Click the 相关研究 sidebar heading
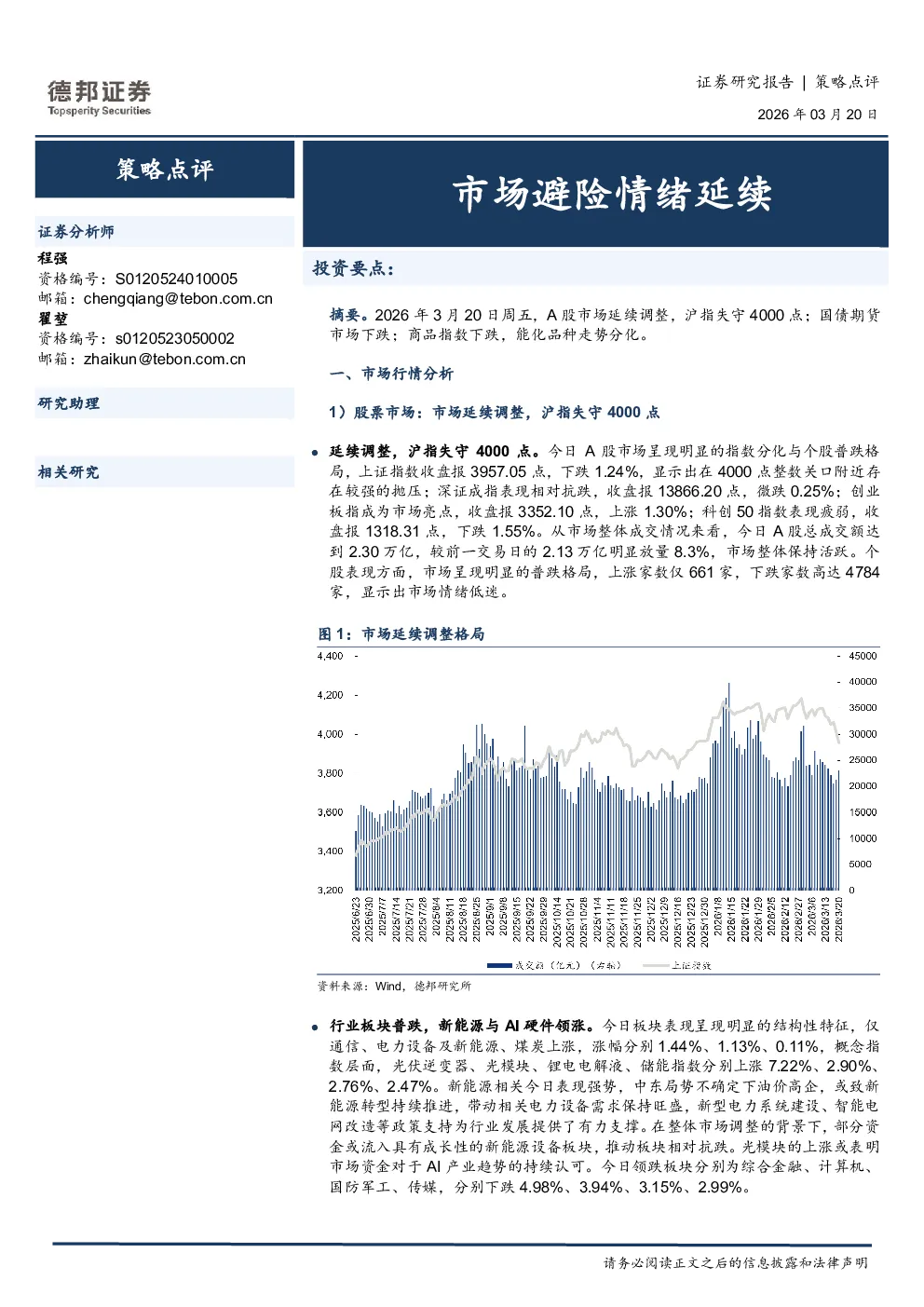Image resolution: width=924 pixels, height=1307 pixels. coord(68,472)
